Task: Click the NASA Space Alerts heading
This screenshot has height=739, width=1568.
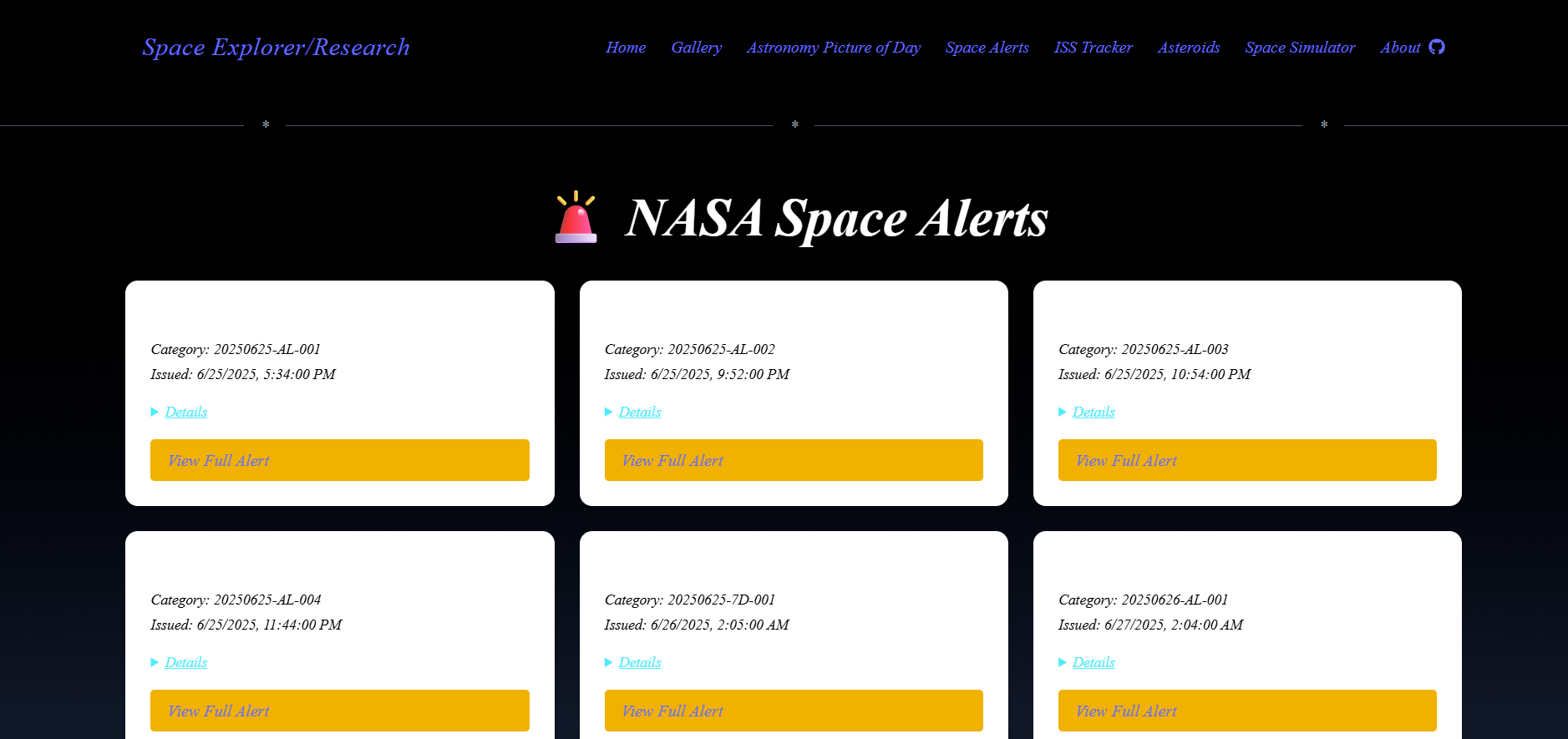Action: click(836, 219)
